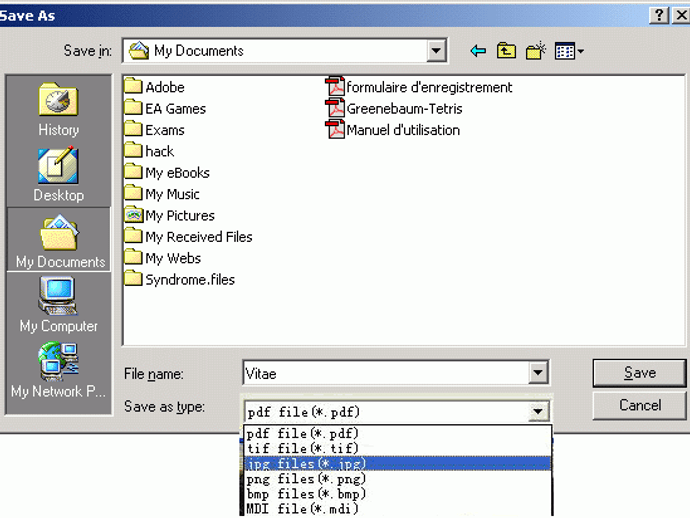This screenshot has height=518, width=690.
Task: Choose jpg files (*.jpg) from list
Action: tap(398, 463)
